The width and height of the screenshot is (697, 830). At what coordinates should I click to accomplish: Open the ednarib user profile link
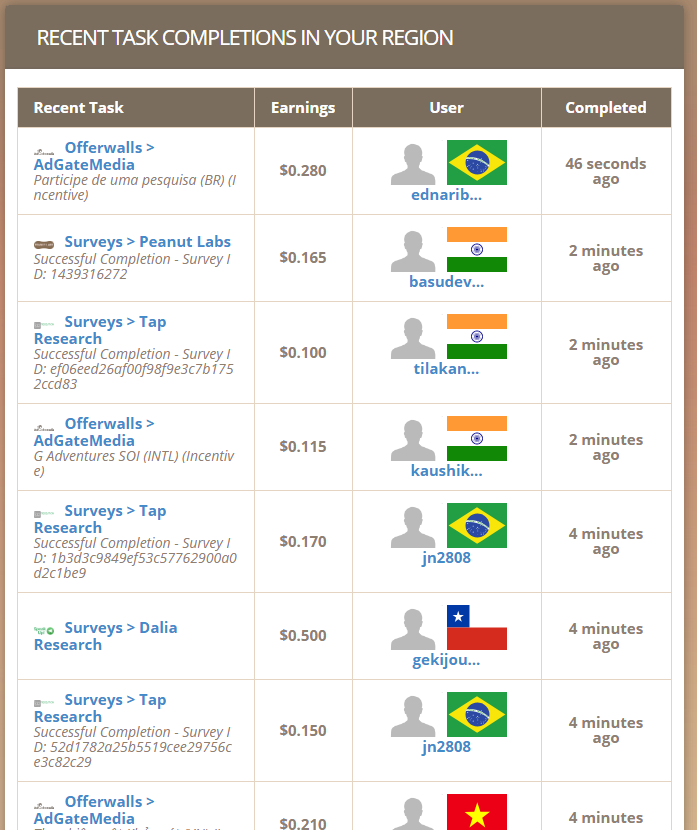pos(447,194)
